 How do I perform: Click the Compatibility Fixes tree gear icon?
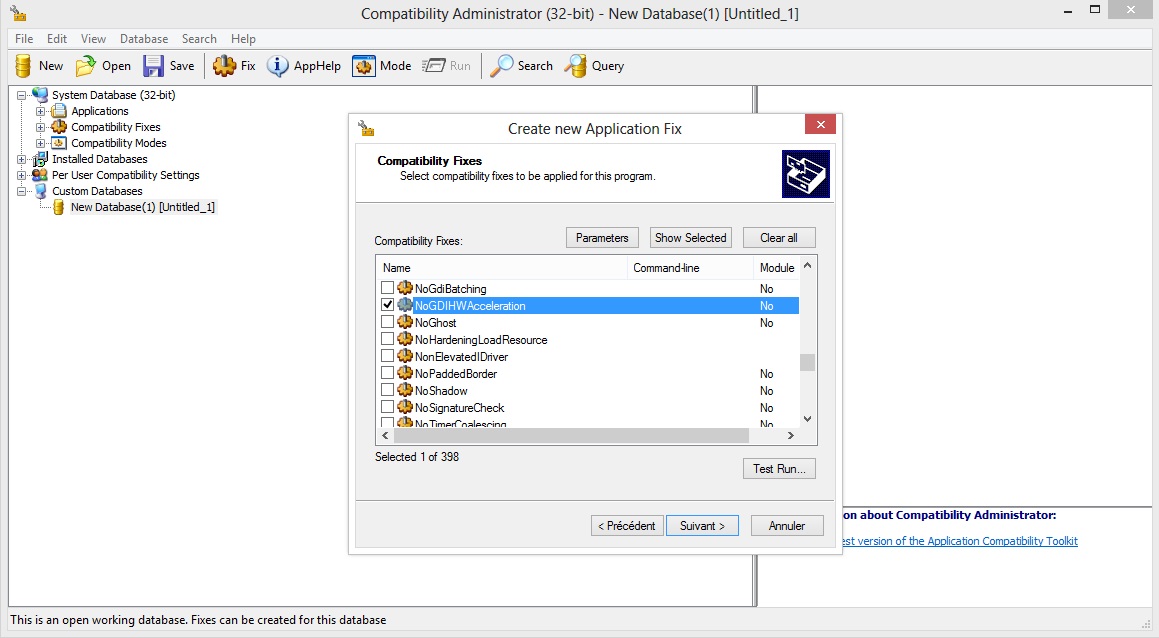tap(59, 127)
